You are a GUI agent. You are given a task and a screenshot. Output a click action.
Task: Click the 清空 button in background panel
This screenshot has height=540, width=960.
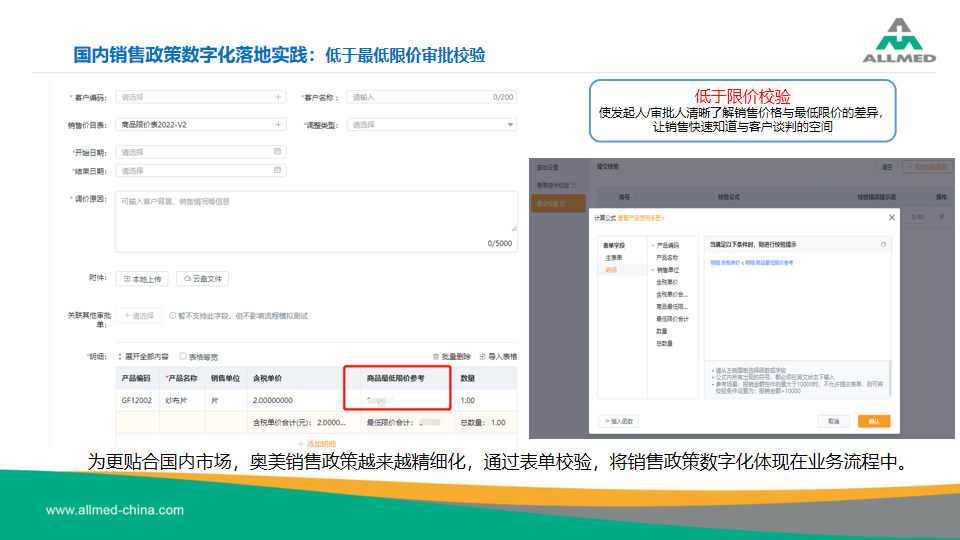coord(887,167)
